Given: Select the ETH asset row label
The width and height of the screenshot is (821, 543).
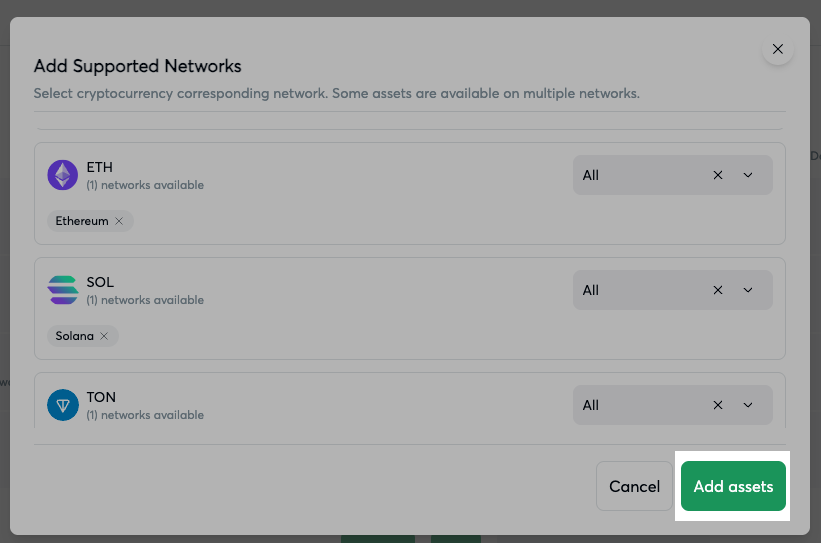Looking at the screenshot, I should [100, 167].
